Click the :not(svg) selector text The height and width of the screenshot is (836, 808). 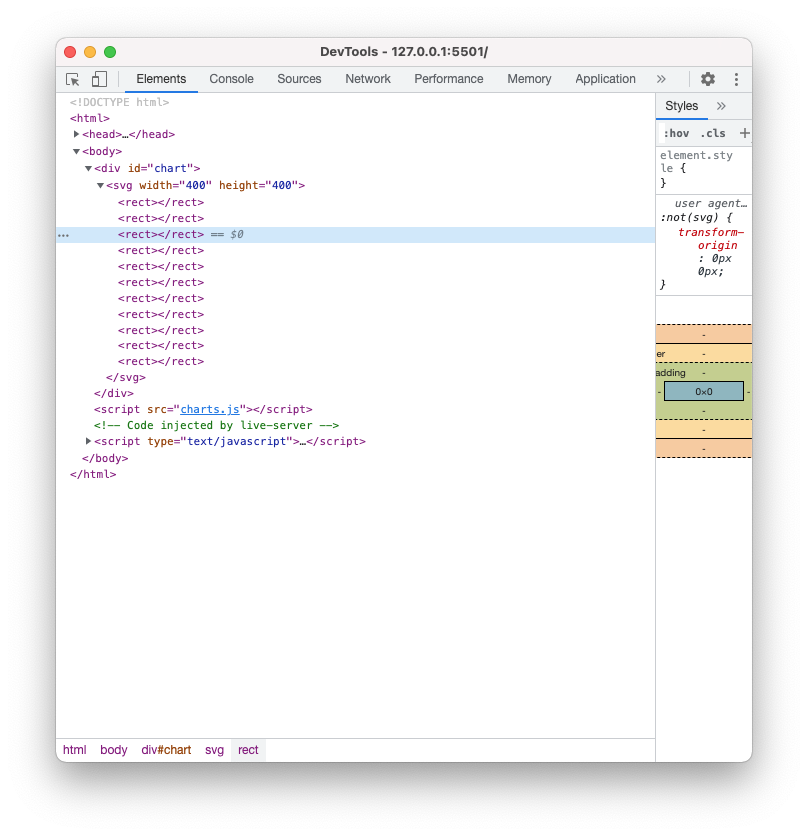[x=690, y=218]
